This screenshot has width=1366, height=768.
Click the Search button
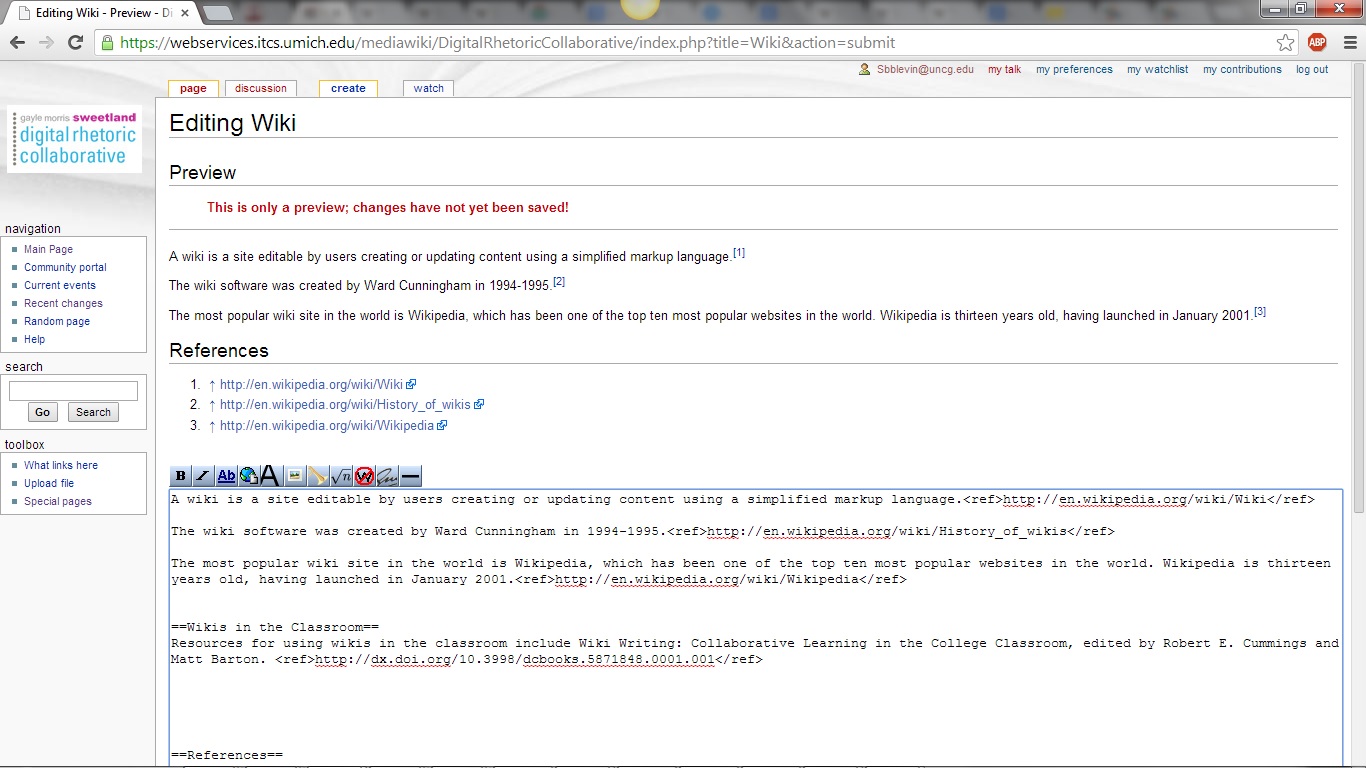click(93, 412)
